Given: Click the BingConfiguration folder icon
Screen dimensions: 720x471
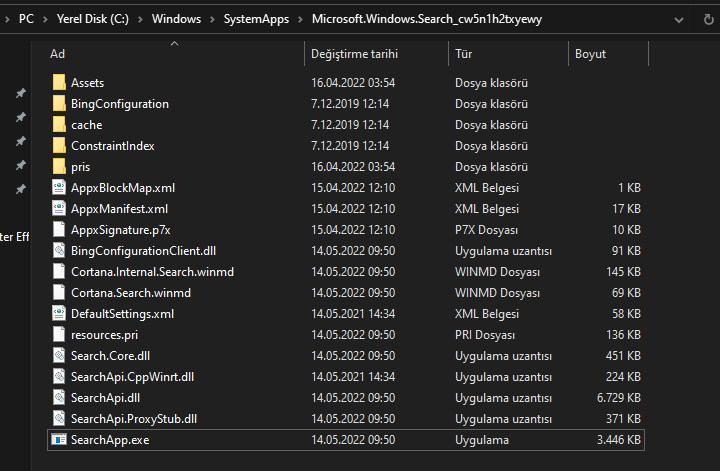Looking at the screenshot, I should coord(58,104).
